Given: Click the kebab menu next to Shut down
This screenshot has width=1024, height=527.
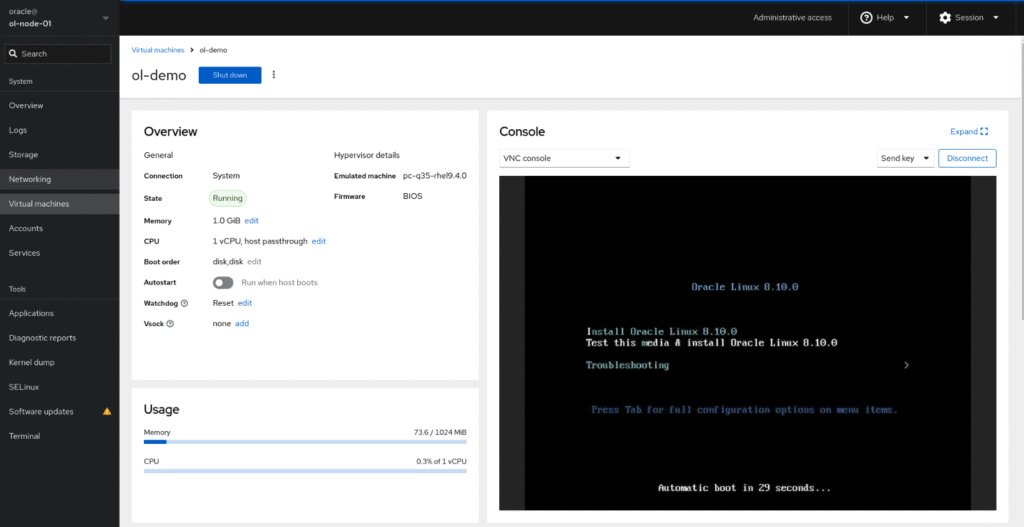Looking at the screenshot, I should [x=274, y=75].
